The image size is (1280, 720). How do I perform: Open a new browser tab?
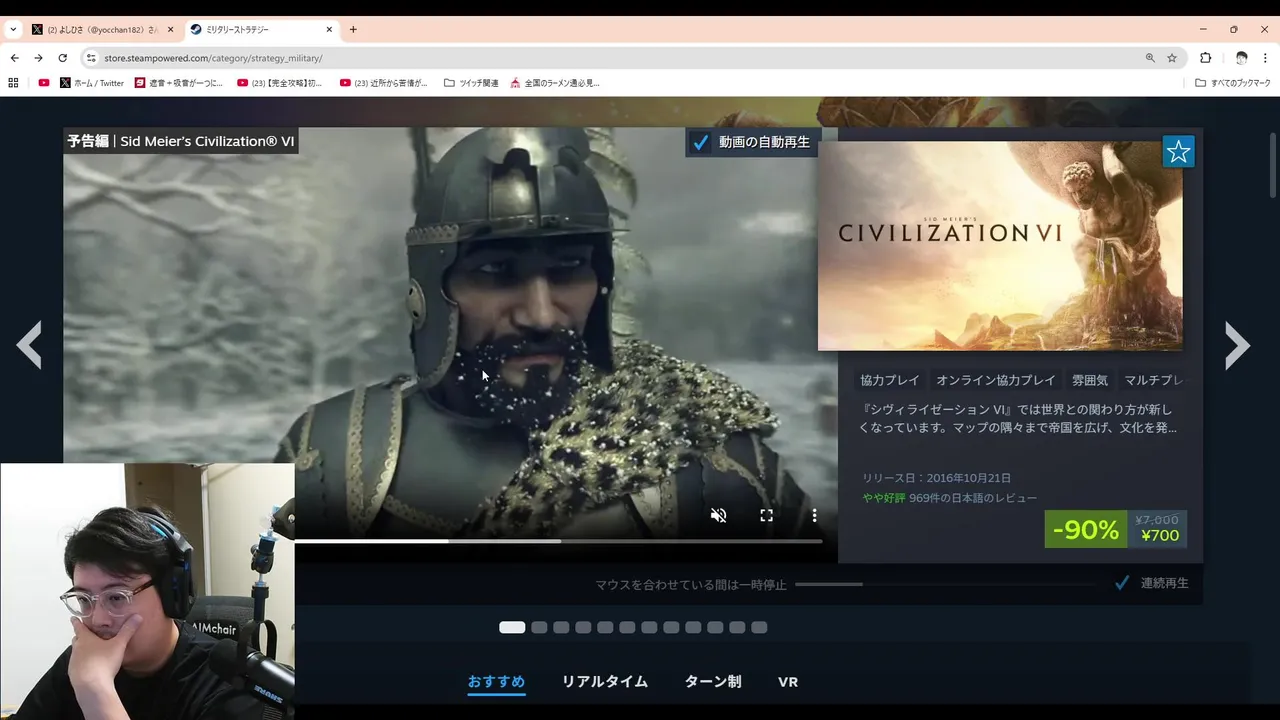click(x=353, y=29)
